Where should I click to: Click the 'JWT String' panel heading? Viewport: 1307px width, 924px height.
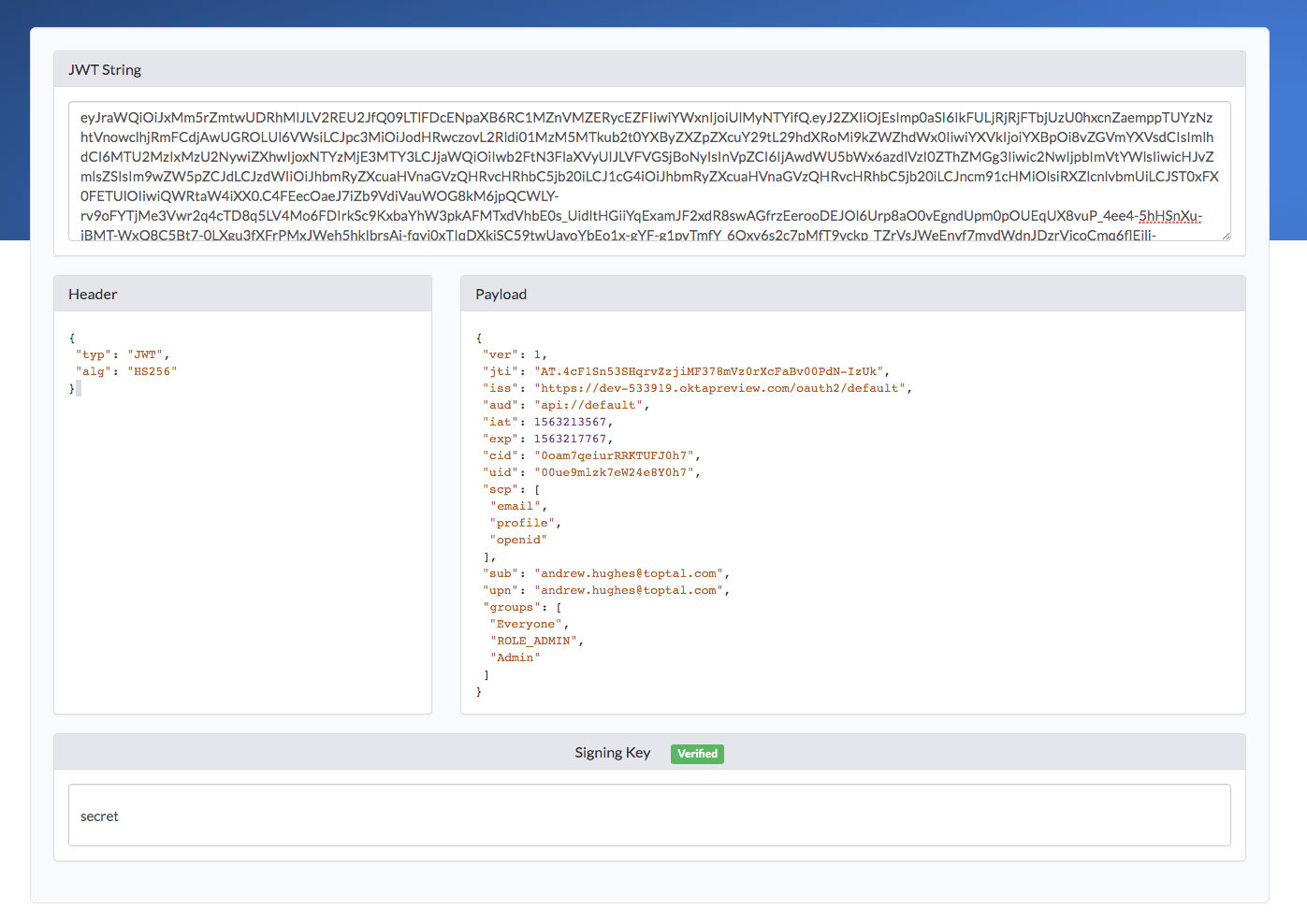[105, 70]
